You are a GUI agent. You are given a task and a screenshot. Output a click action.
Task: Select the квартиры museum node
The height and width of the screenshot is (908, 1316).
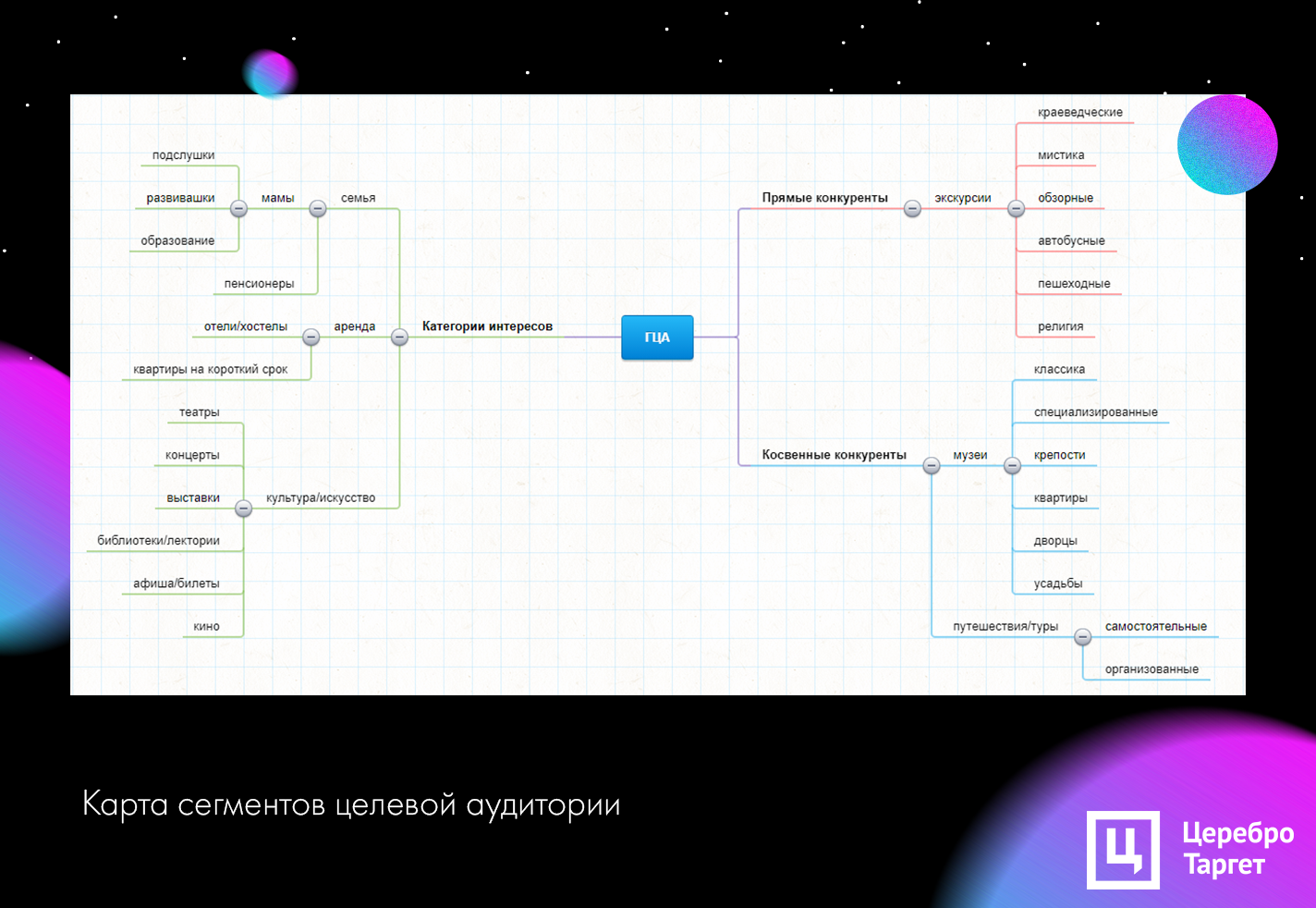[1060, 497]
